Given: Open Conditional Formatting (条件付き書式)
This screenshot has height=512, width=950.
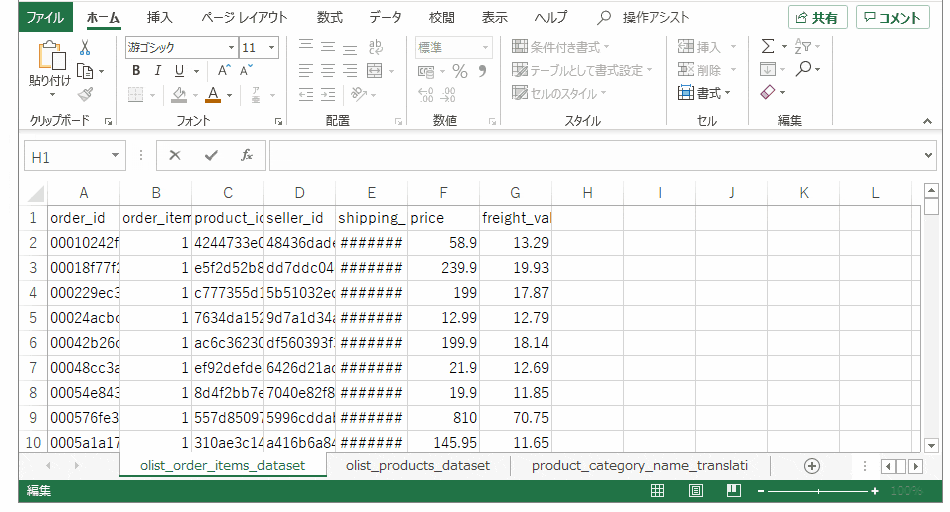Looking at the screenshot, I should pos(560,47).
